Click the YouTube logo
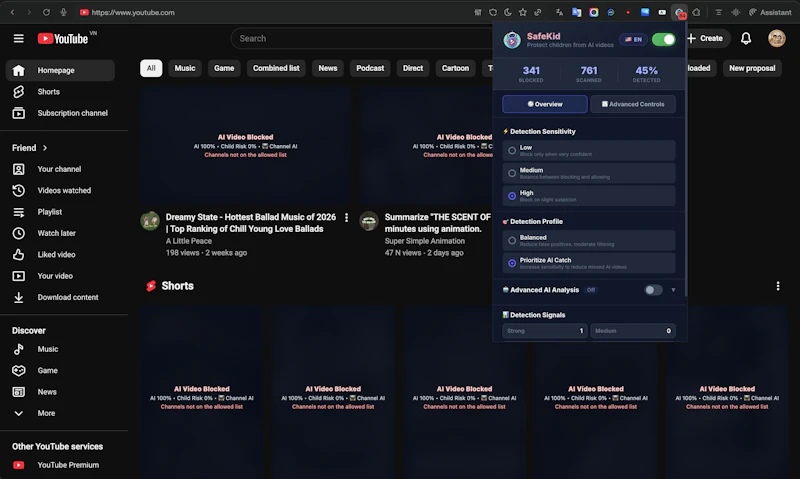The image size is (800, 479). click(63, 39)
